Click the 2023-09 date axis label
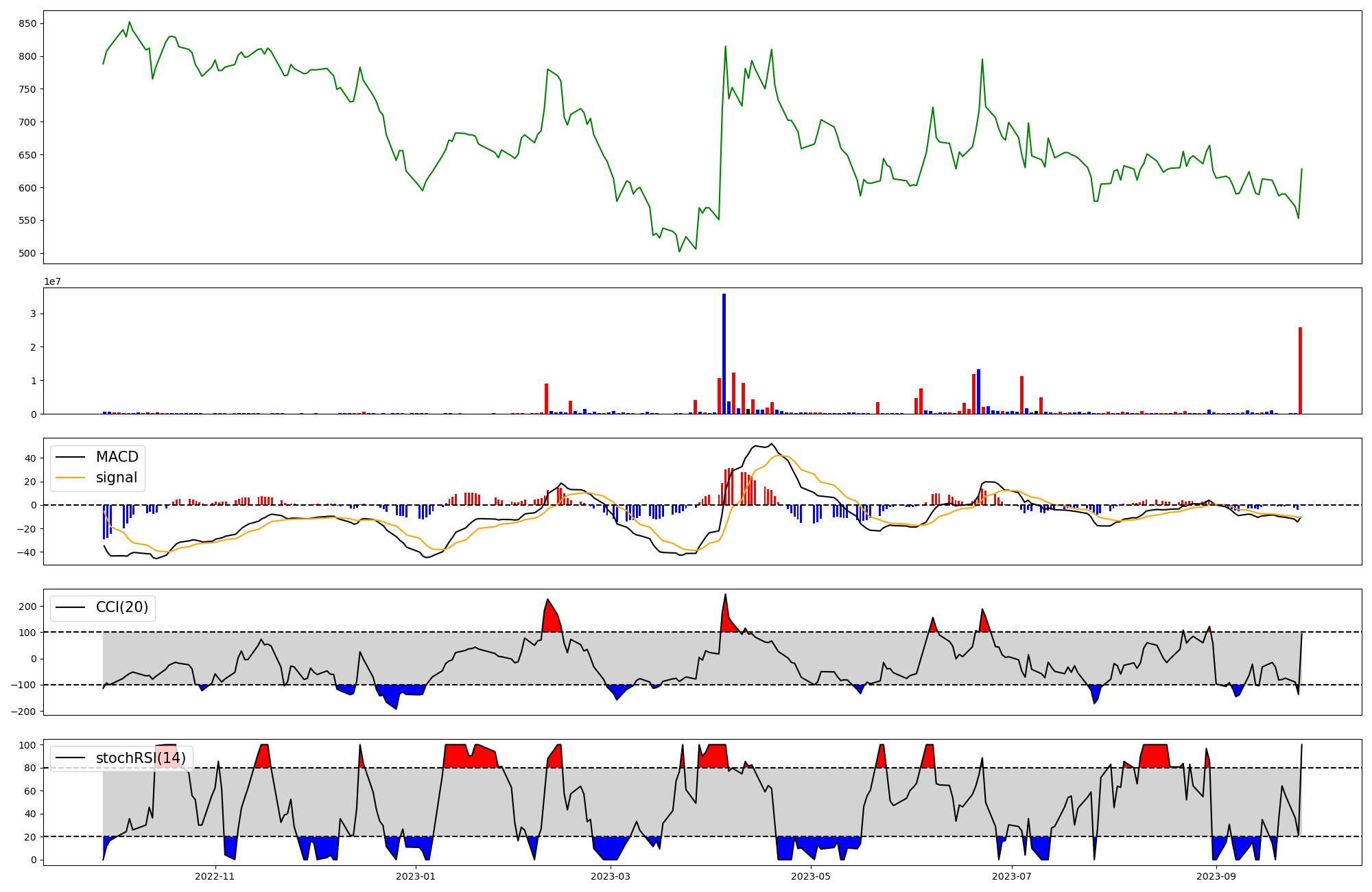The image size is (1372, 892). pyautogui.click(x=1216, y=876)
